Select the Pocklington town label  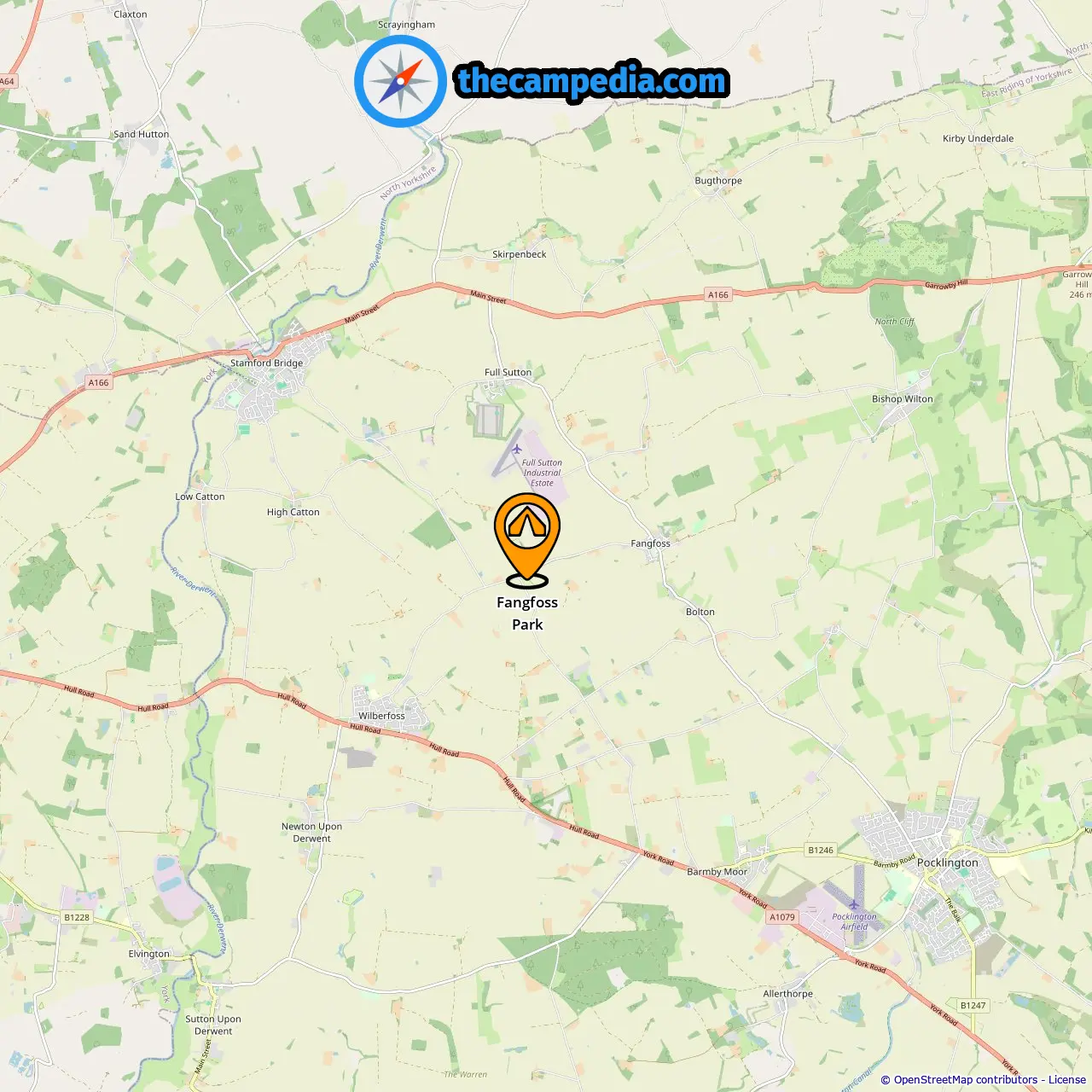947,863
